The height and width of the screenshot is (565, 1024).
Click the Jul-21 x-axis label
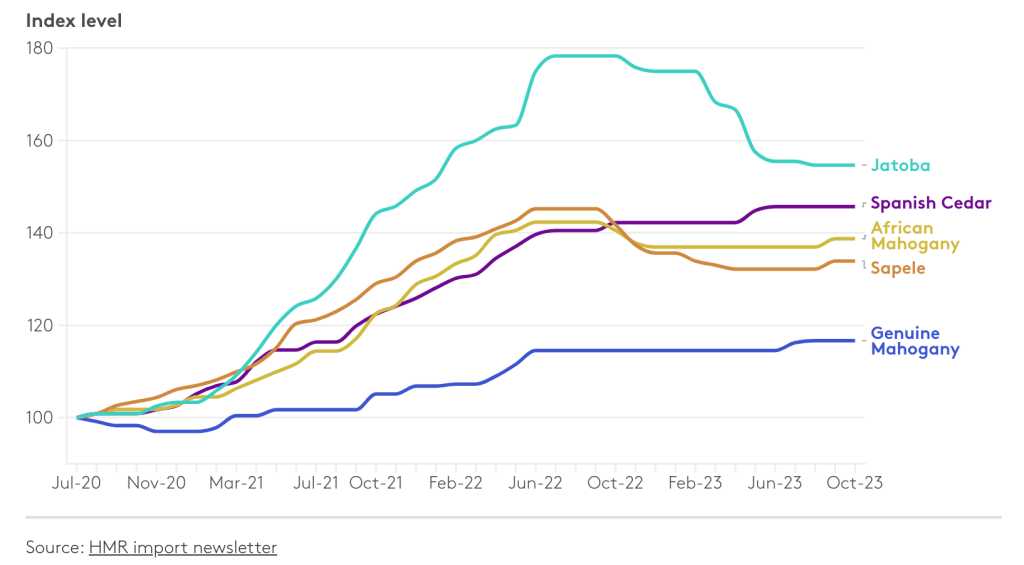(315, 482)
